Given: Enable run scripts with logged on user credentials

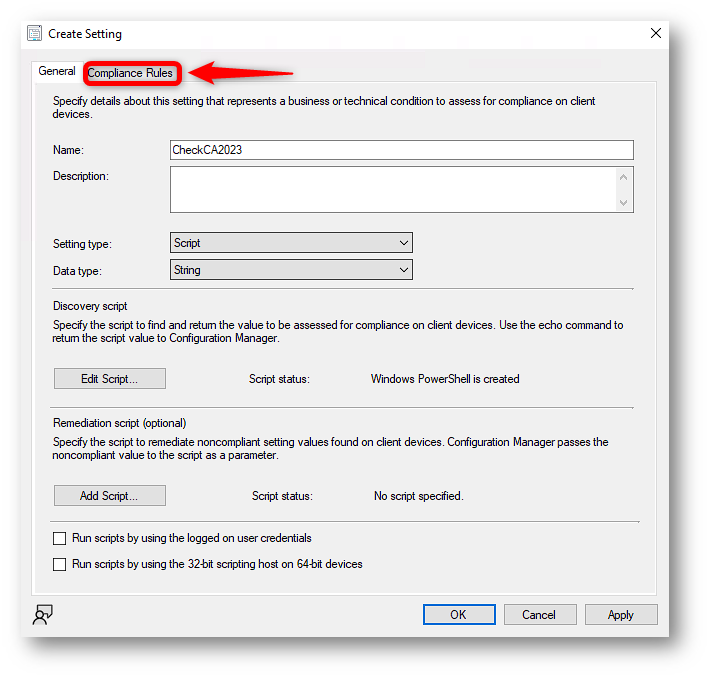Looking at the screenshot, I should coord(59,538).
